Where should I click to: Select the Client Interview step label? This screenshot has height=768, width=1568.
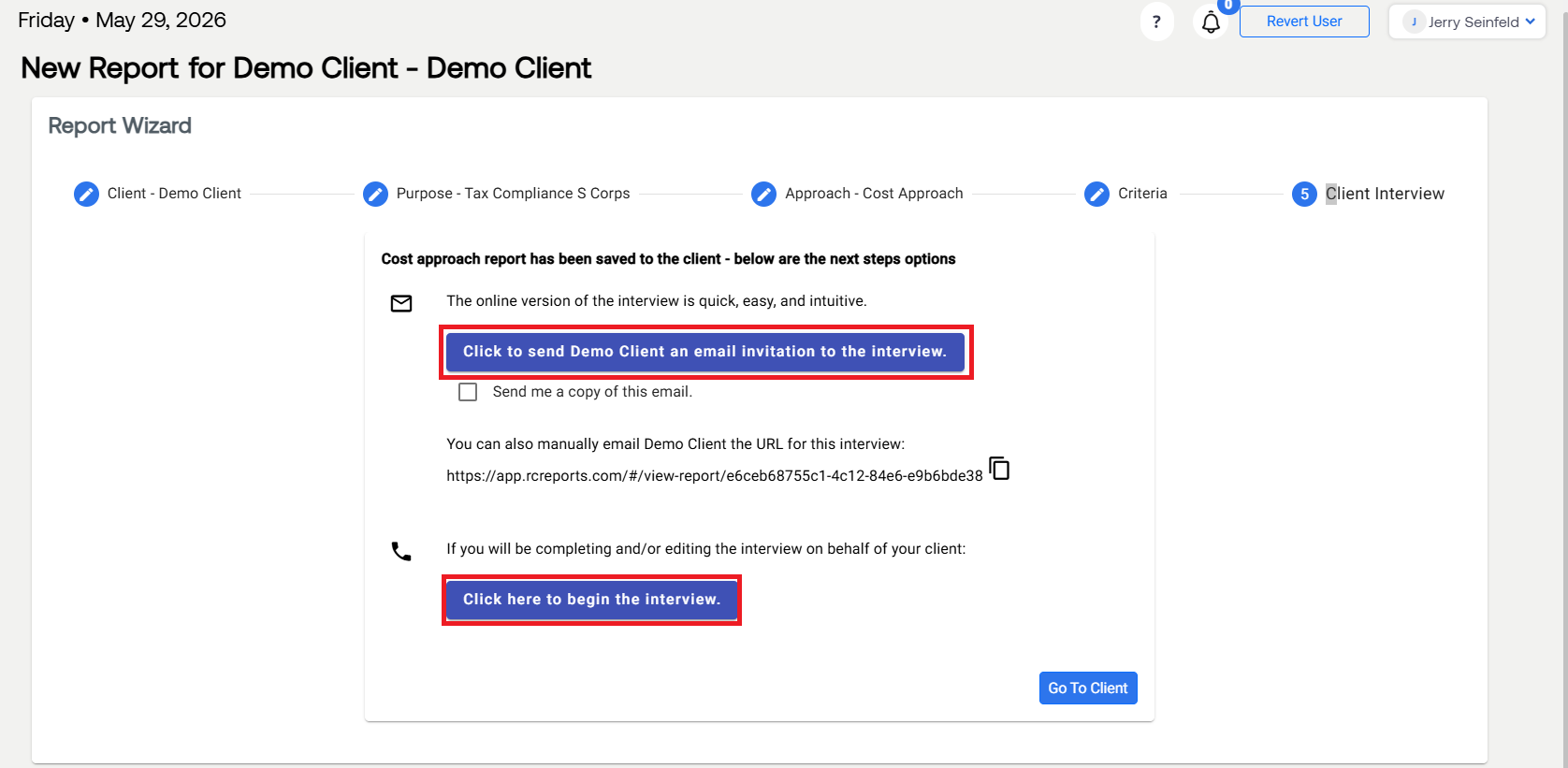pos(1385,194)
